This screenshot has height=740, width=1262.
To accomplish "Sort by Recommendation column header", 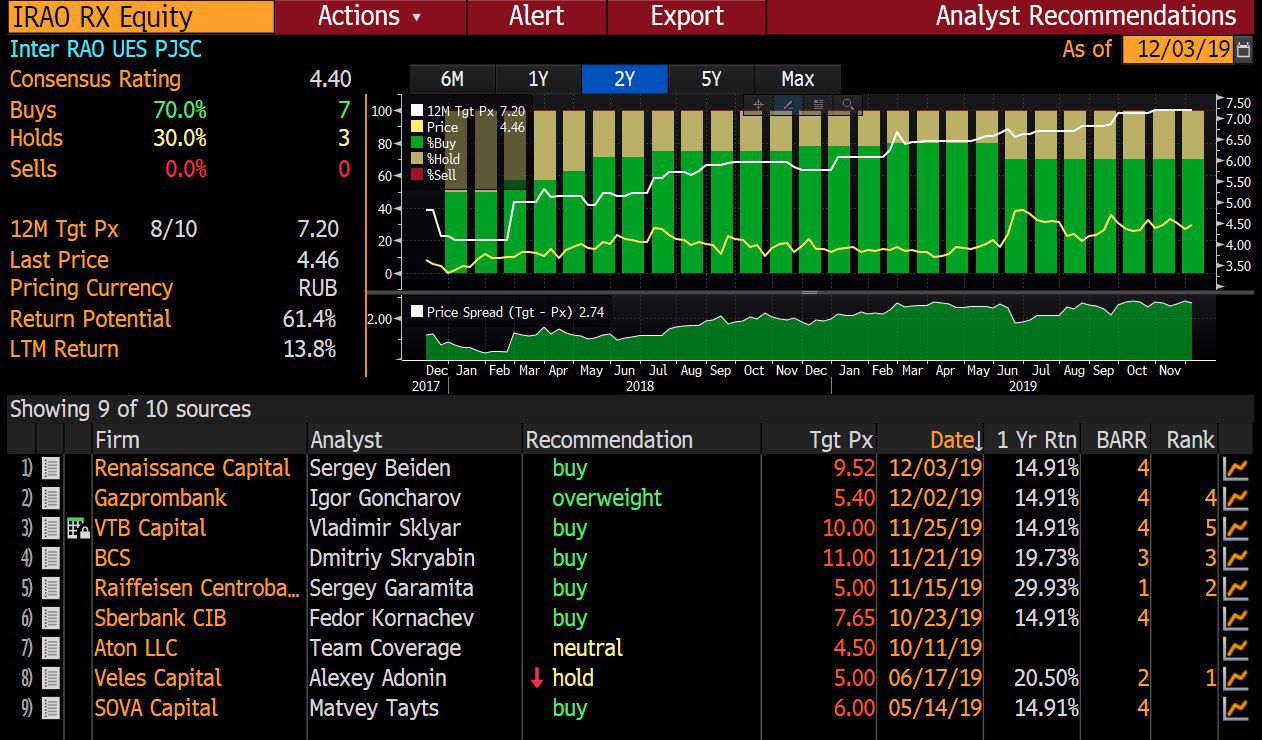I will click(641, 440).
